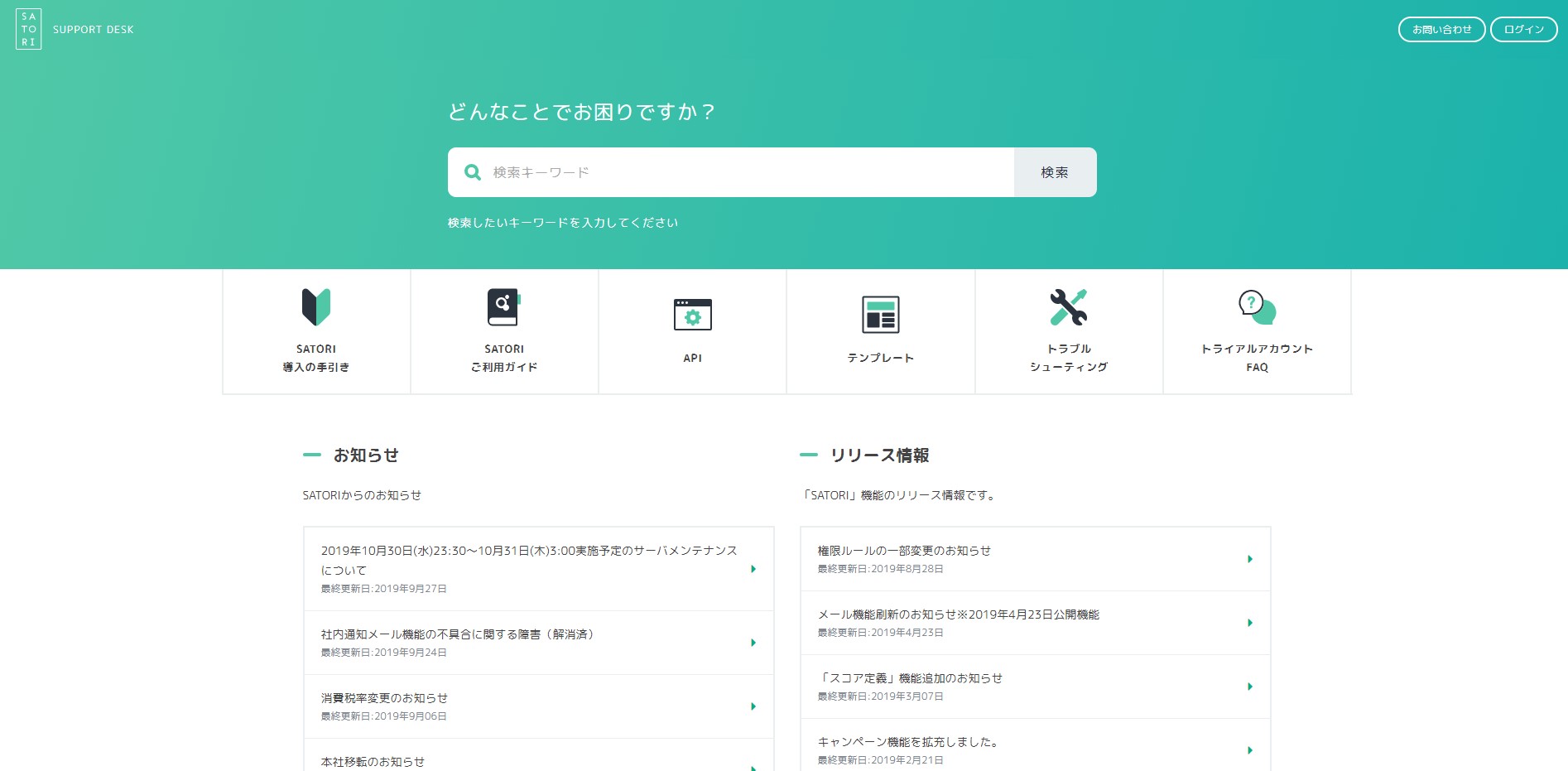Click arrow on 消費税率変更 notice row
The width and height of the screenshot is (1568, 771).
click(753, 706)
